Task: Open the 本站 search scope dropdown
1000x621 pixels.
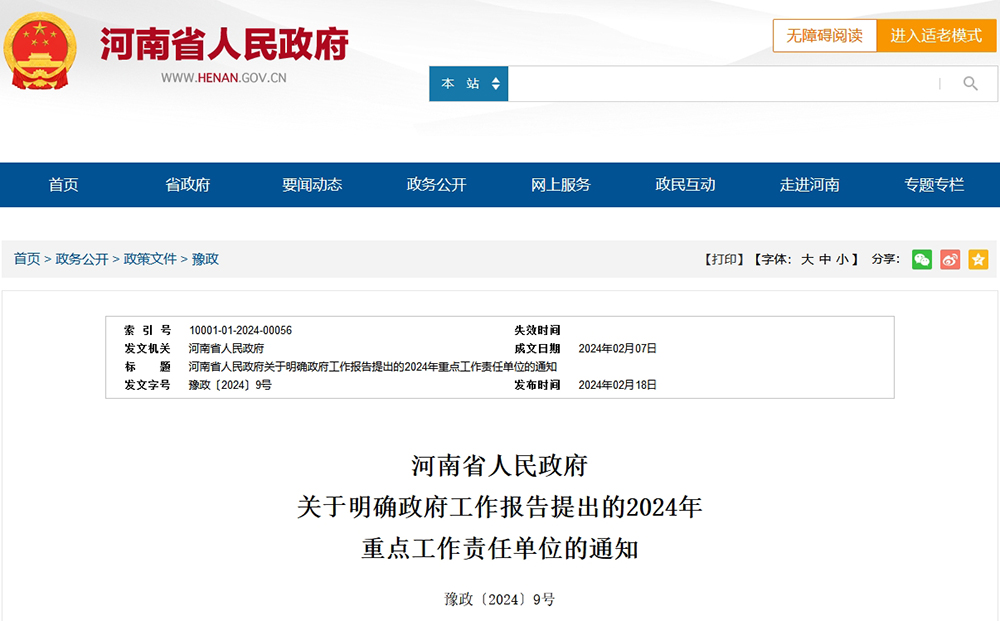Action: coord(467,84)
